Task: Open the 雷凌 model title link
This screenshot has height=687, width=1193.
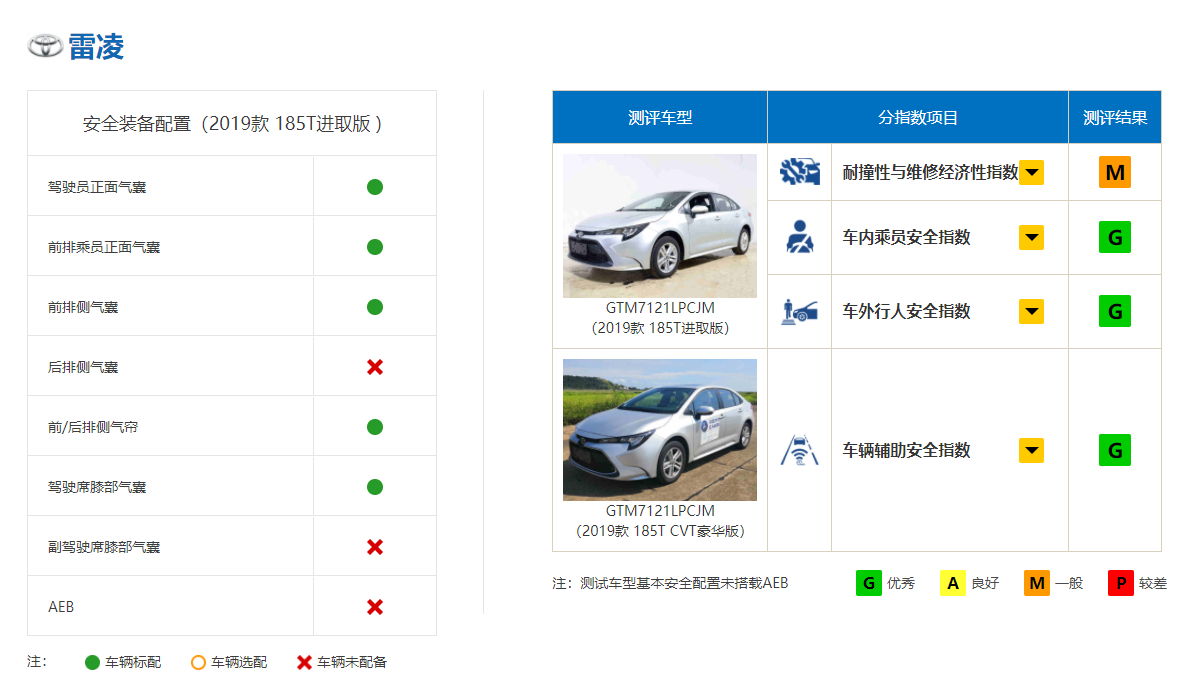Action: (x=96, y=47)
